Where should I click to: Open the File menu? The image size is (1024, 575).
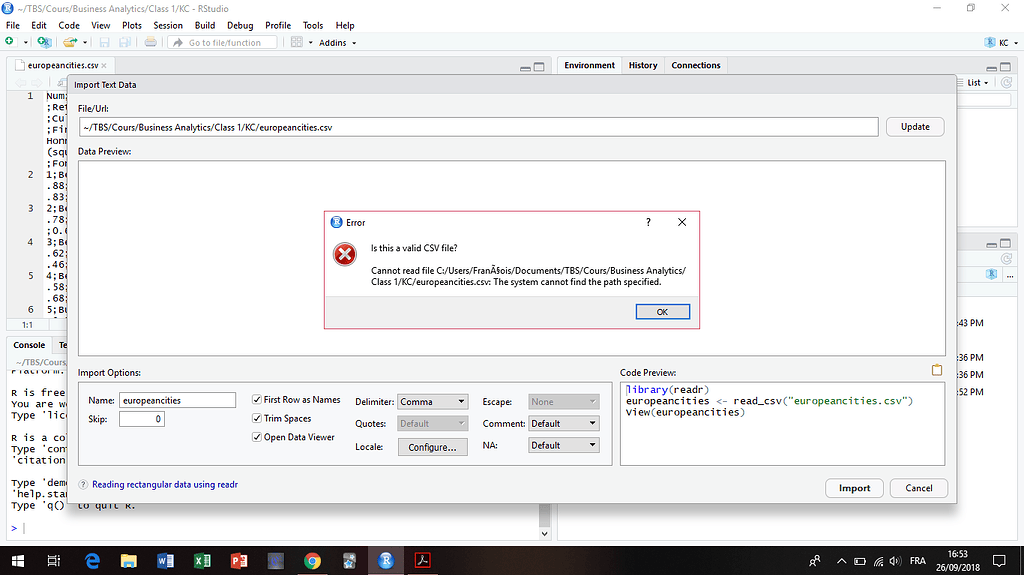[x=13, y=25]
